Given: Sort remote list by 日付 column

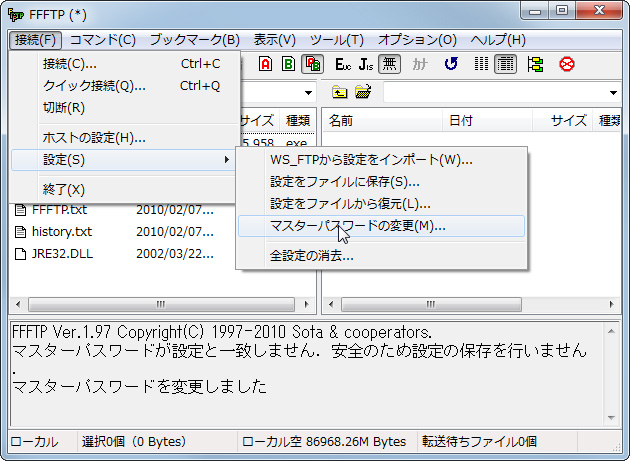Looking at the screenshot, I should (x=487, y=120).
